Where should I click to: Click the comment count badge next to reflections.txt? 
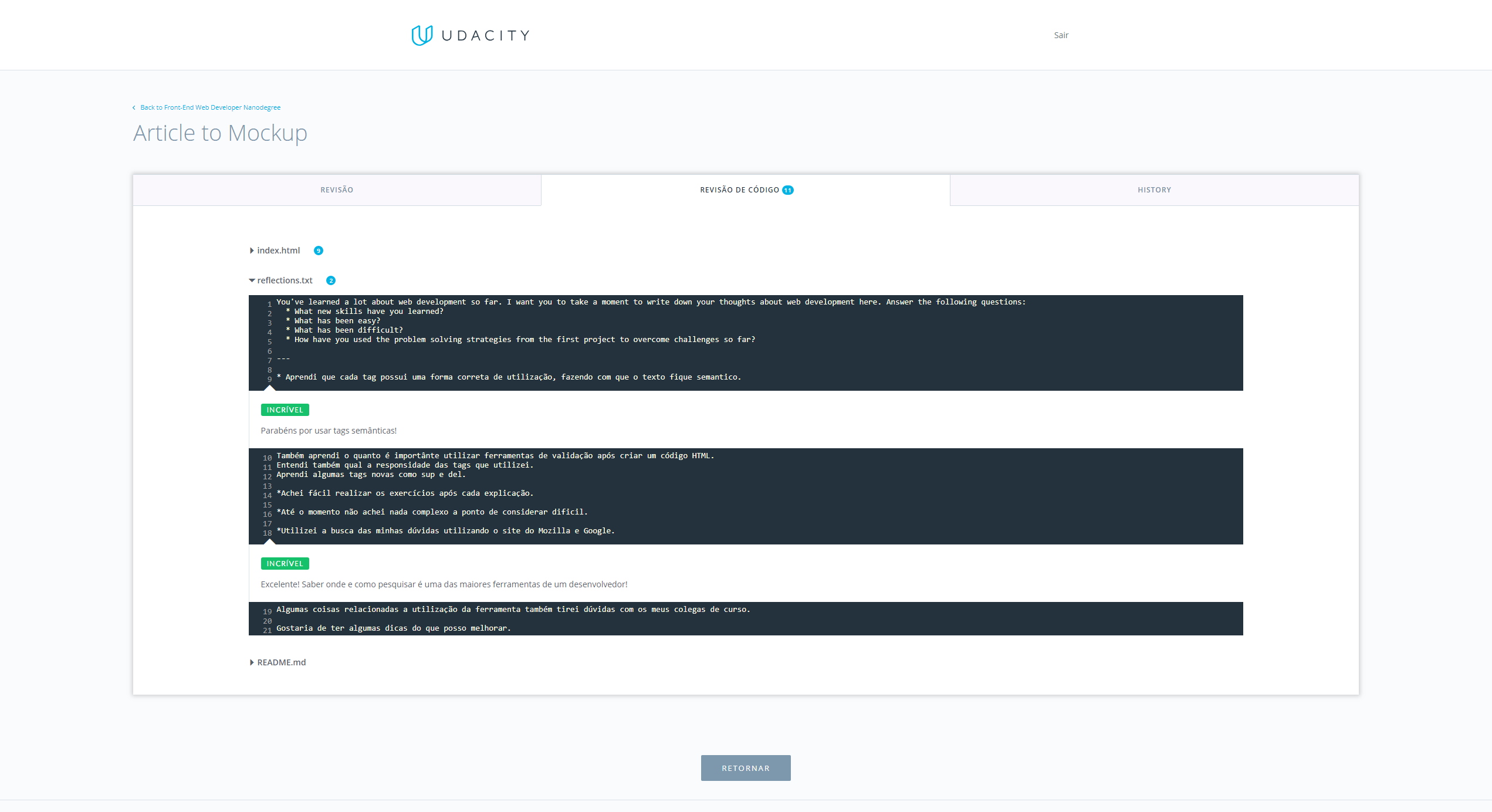[331, 280]
